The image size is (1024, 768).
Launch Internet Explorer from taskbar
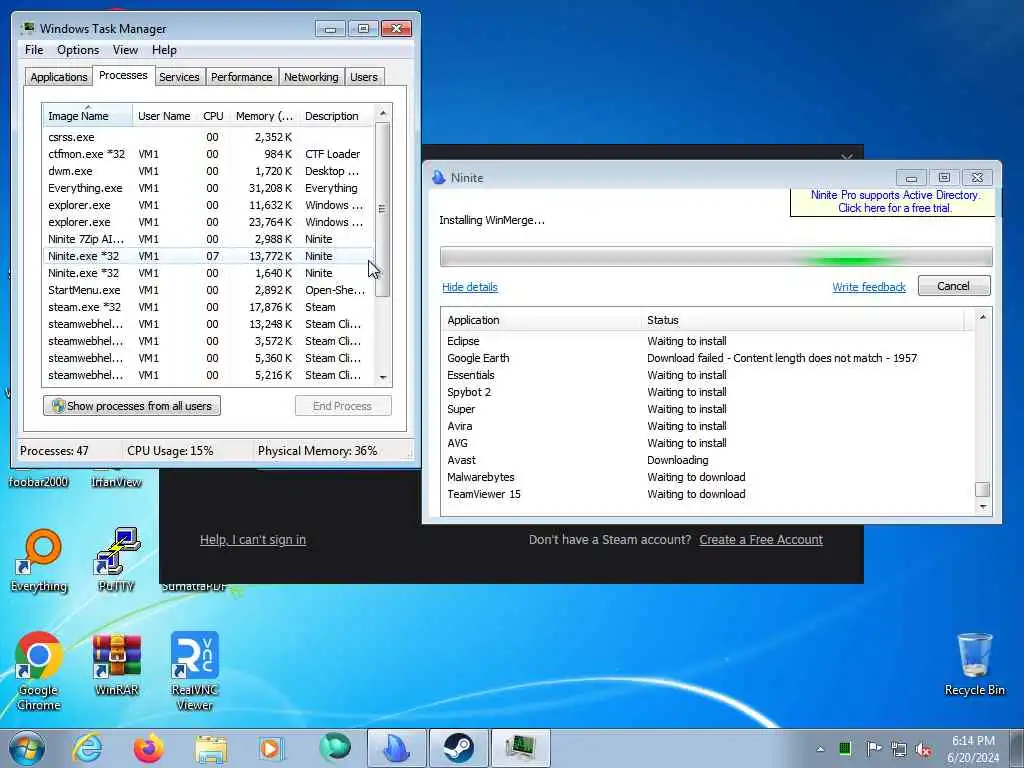(x=87, y=748)
